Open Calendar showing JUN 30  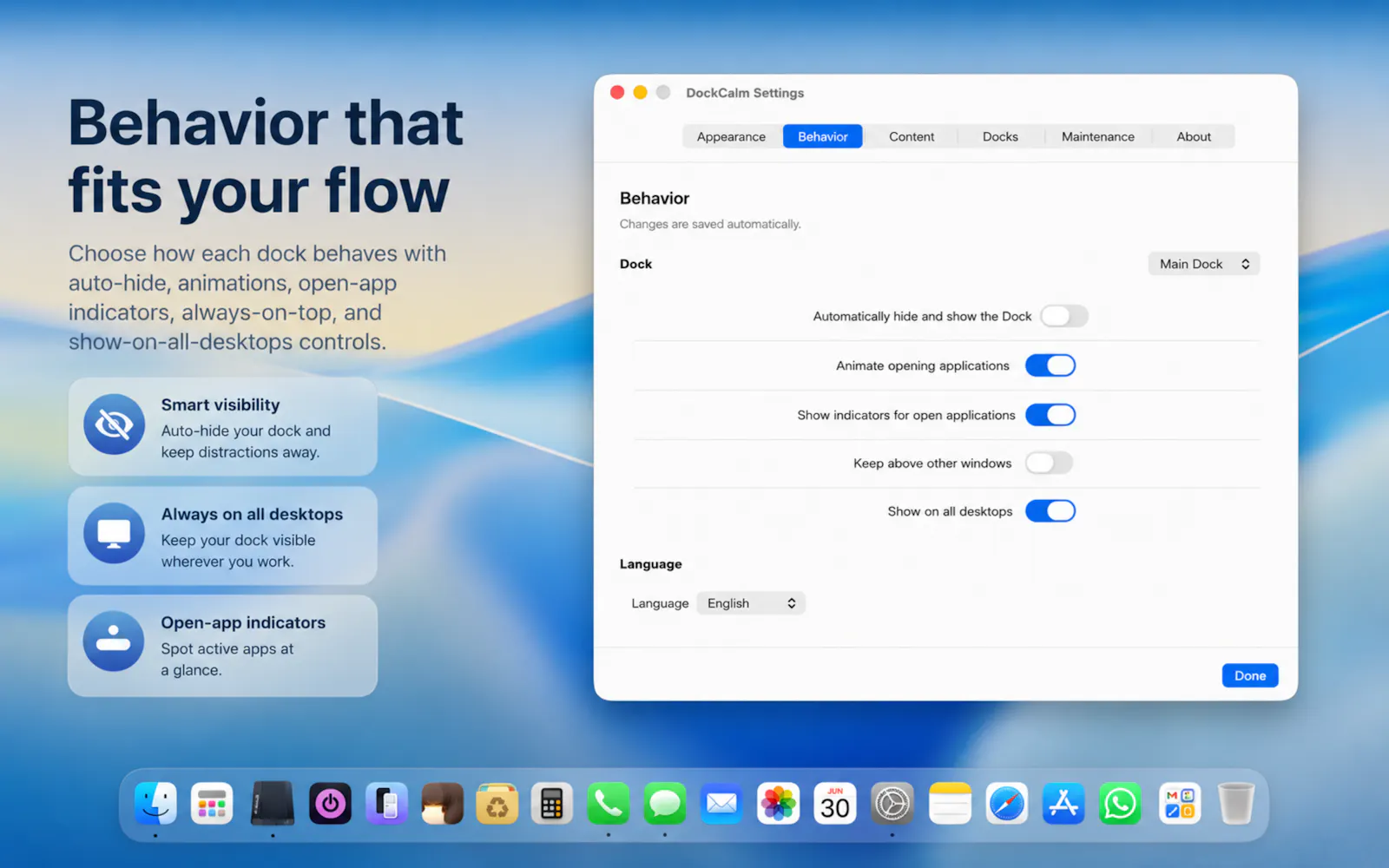[x=835, y=804]
